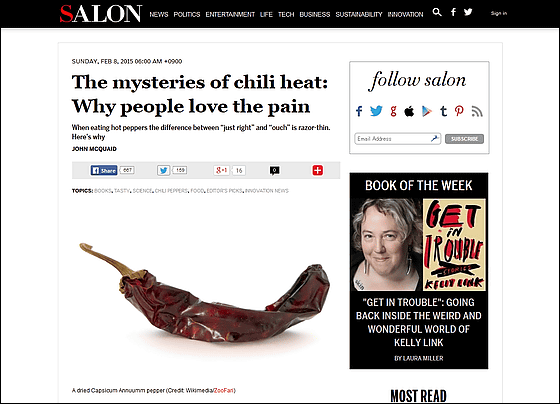Click the red plus more-sharing icon

tap(318, 170)
